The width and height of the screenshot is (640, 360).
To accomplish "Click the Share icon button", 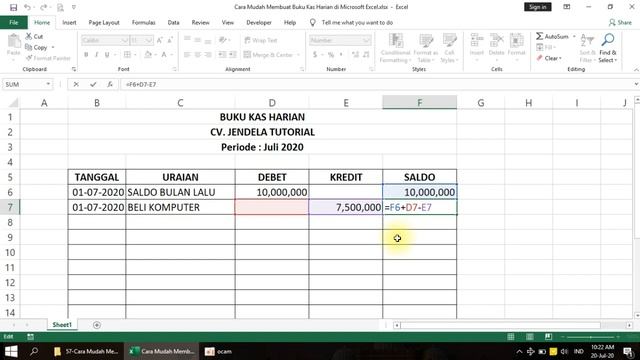I will click(620, 22).
